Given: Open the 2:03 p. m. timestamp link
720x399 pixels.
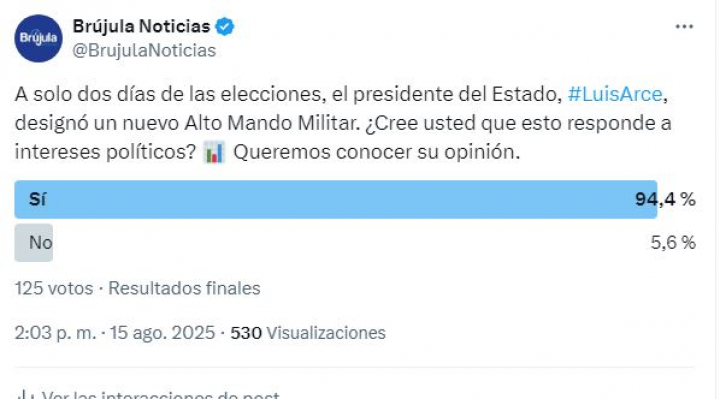Looking at the screenshot, I should tap(55, 333).
